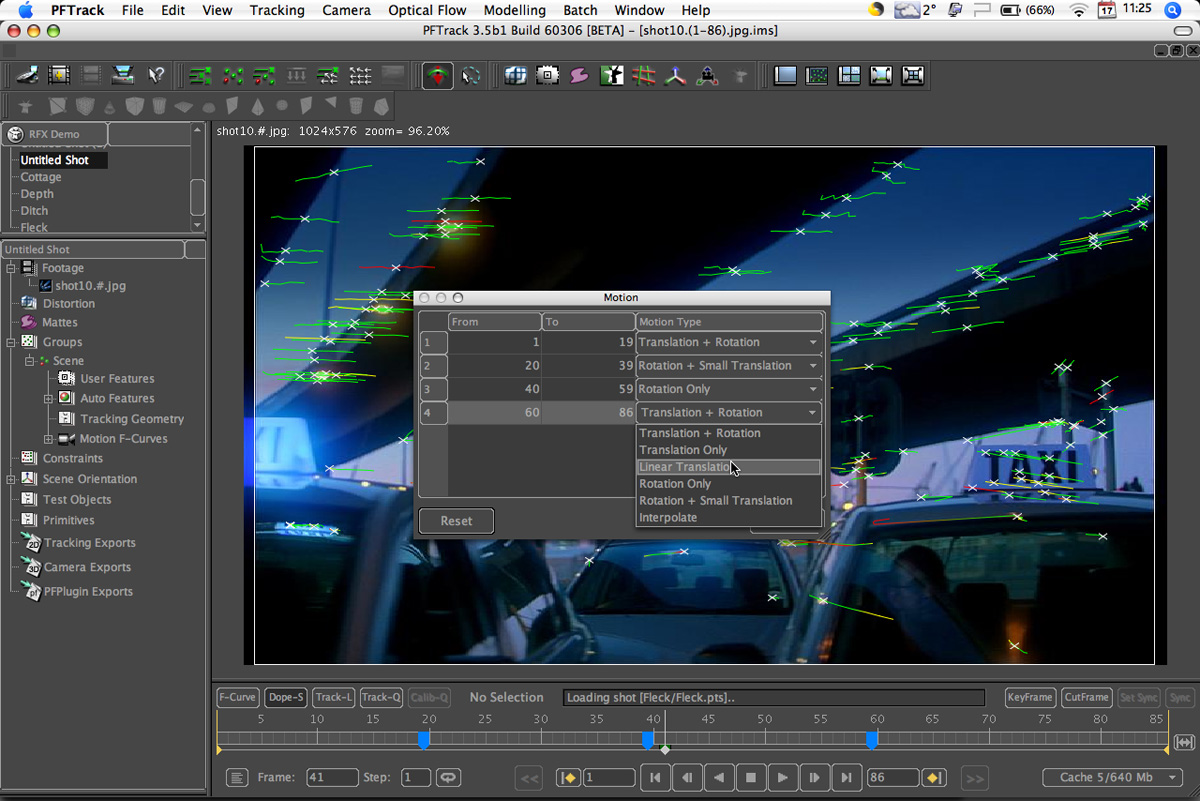
Task: Click the Mattes icon in the tree
Action: pos(28,322)
